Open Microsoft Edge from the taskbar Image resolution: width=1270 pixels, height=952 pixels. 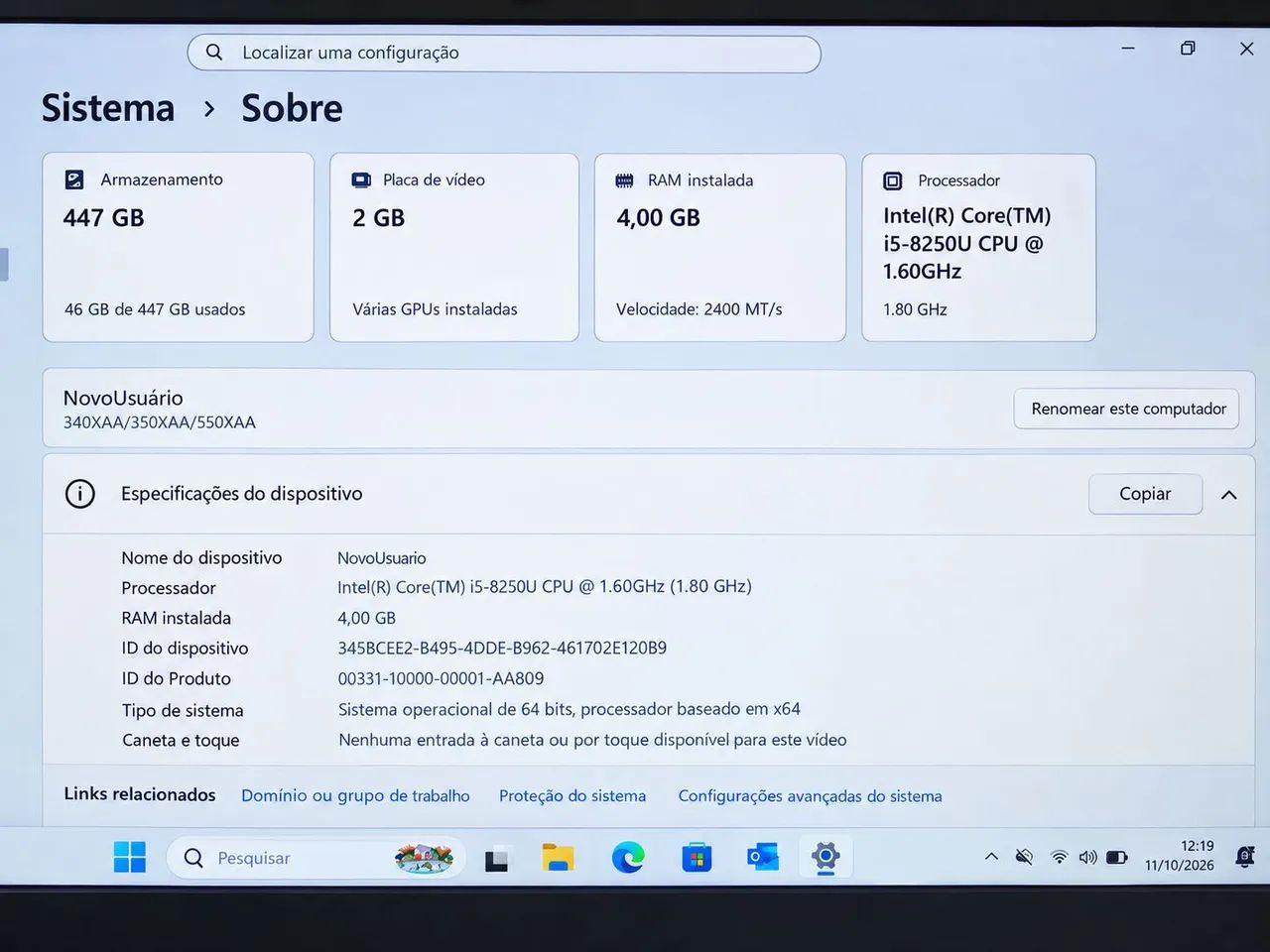click(x=628, y=857)
